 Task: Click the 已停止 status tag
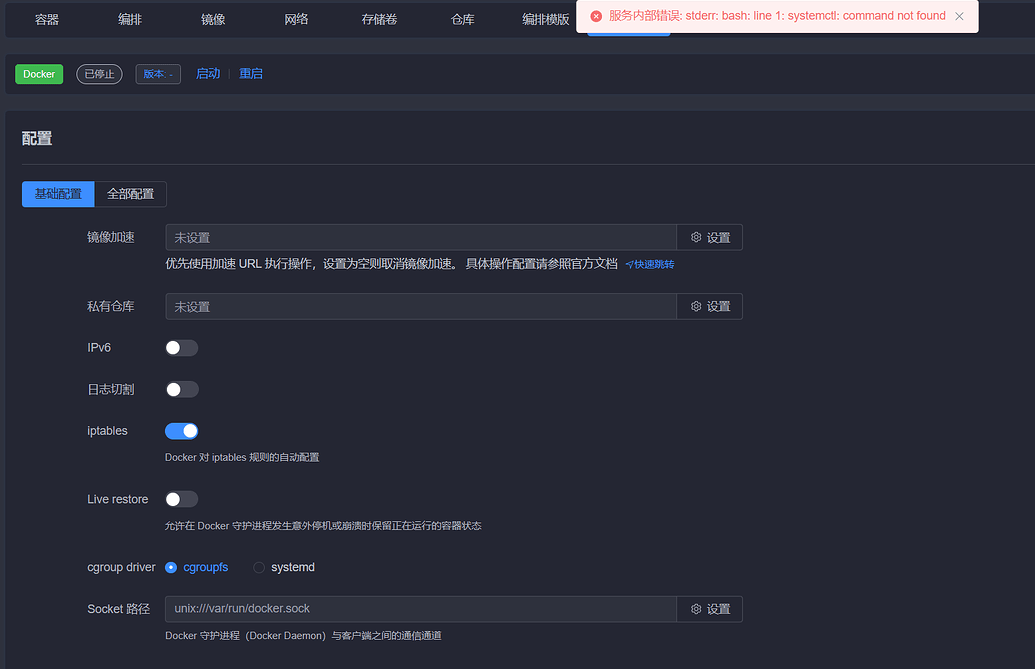(100, 74)
